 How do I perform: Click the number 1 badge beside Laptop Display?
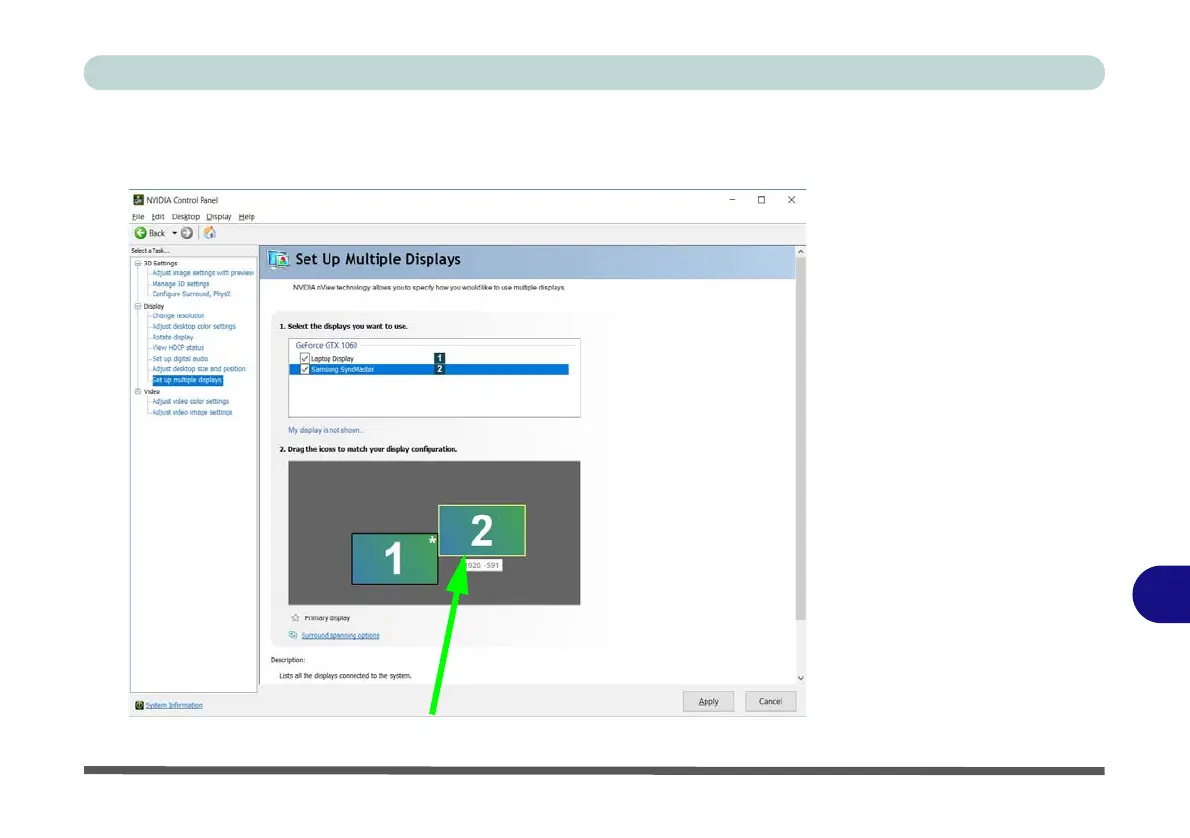coord(439,358)
